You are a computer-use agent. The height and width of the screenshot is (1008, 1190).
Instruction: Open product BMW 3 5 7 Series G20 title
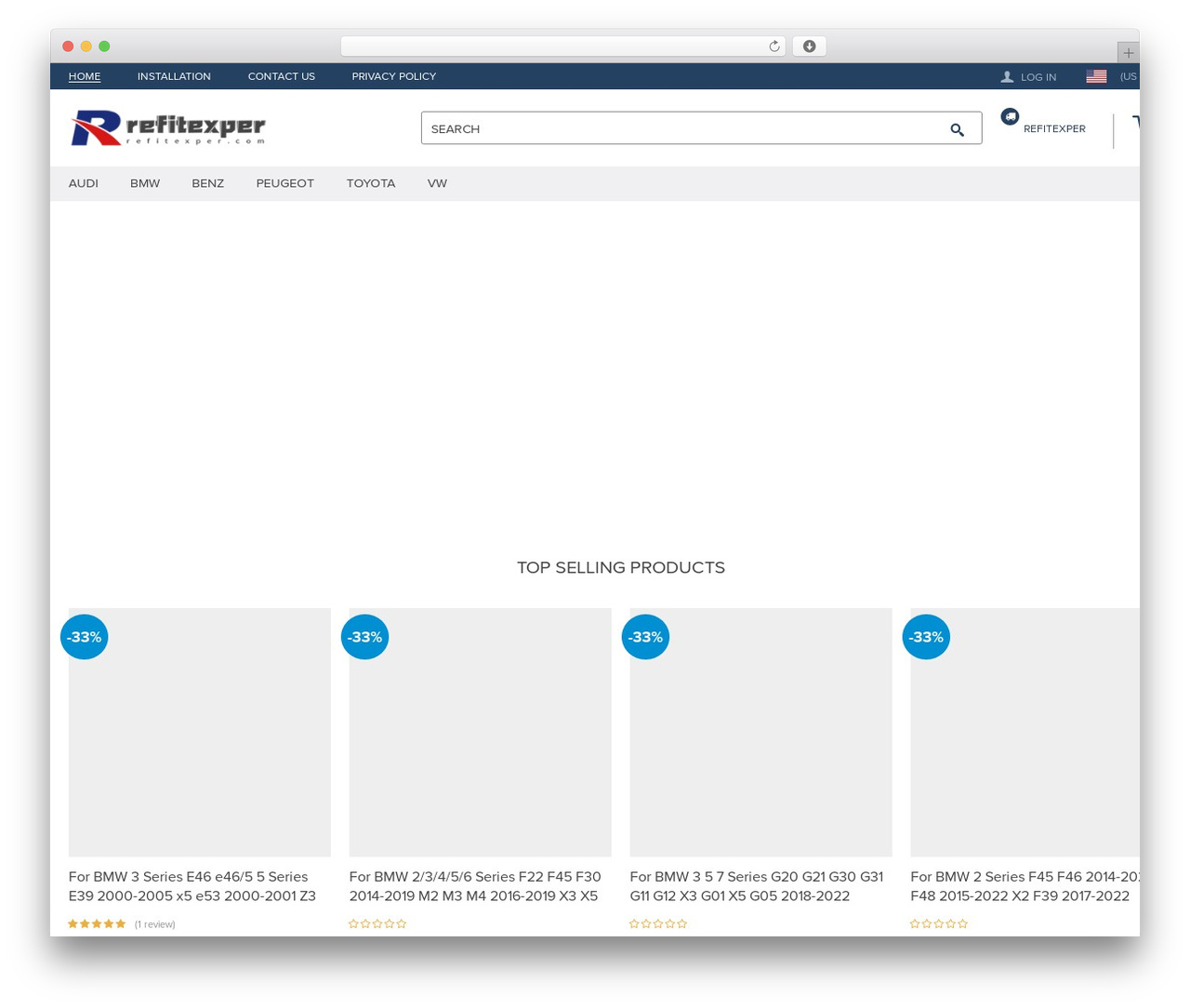[757, 886]
